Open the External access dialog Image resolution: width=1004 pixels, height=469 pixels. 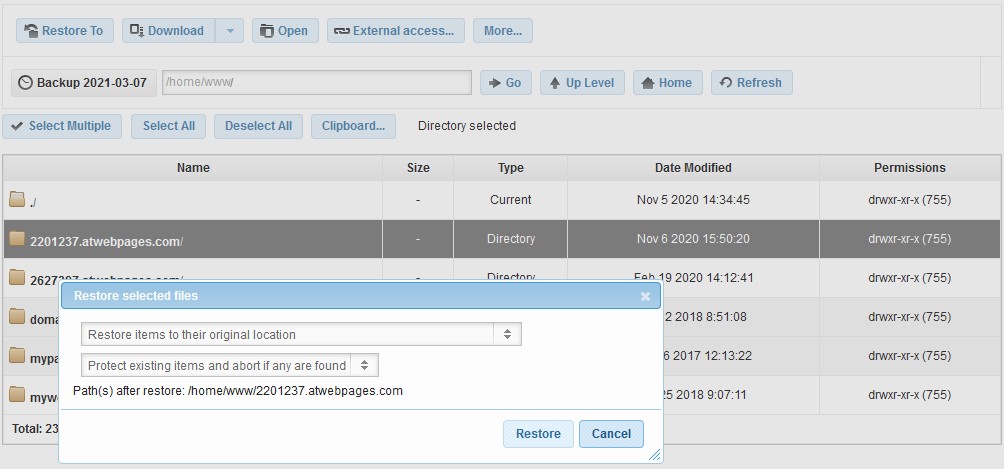coord(395,31)
